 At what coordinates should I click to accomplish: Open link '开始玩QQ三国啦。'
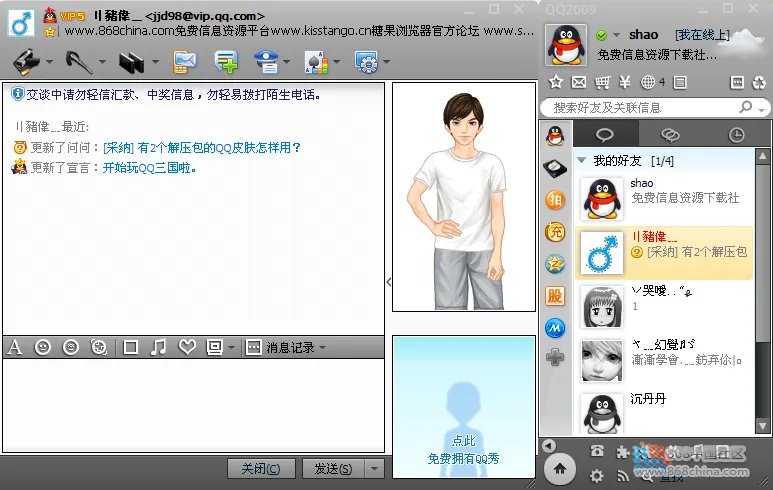[x=149, y=168]
